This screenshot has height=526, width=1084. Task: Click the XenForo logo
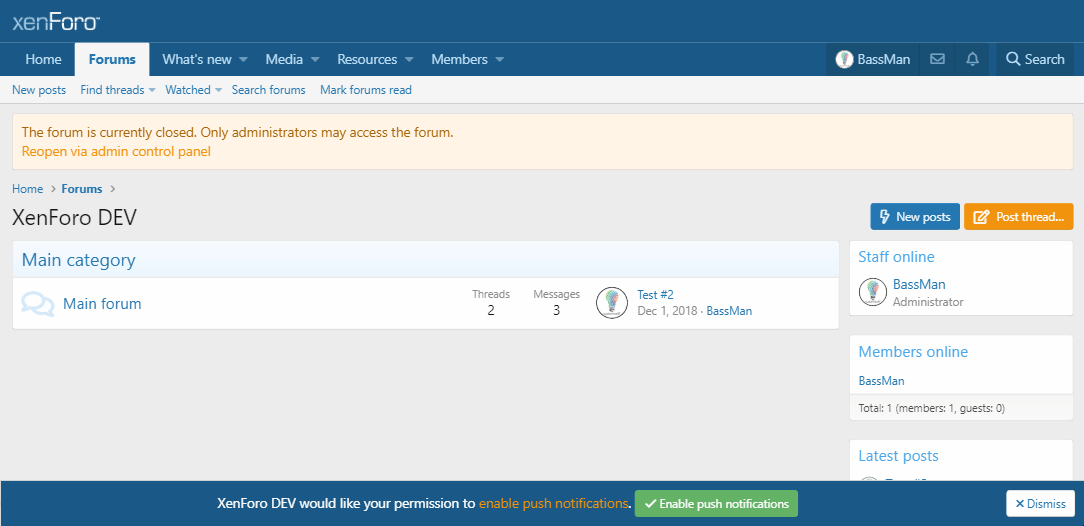pos(56,22)
